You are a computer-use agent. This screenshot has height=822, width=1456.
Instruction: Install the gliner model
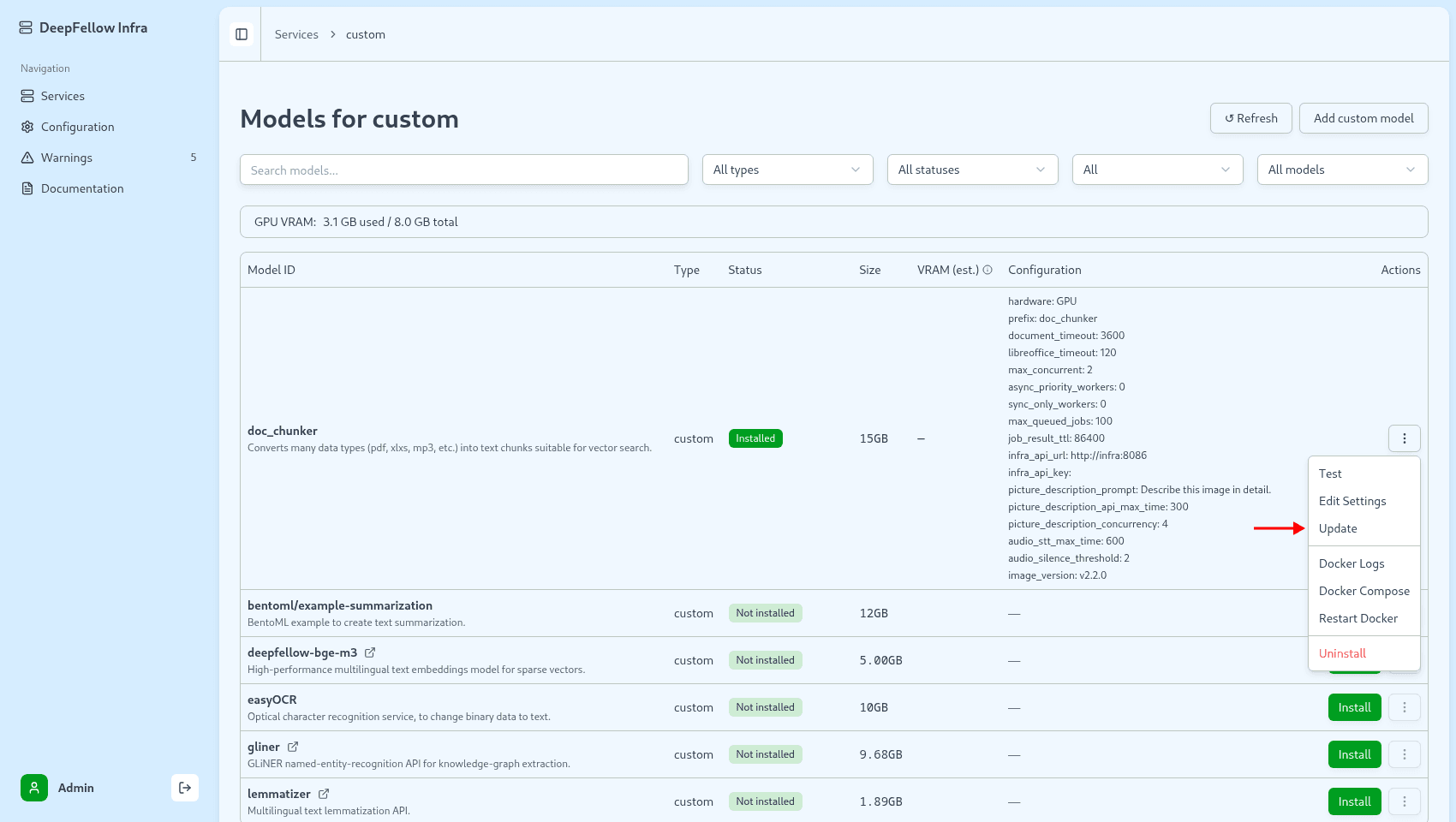click(1354, 754)
